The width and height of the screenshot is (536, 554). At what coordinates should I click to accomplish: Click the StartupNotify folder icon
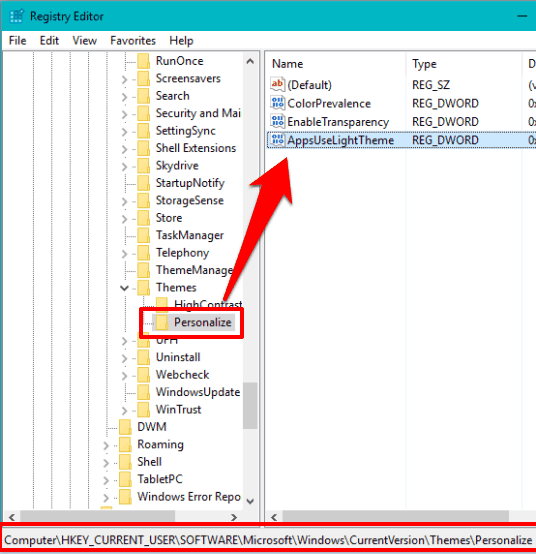point(144,183)
